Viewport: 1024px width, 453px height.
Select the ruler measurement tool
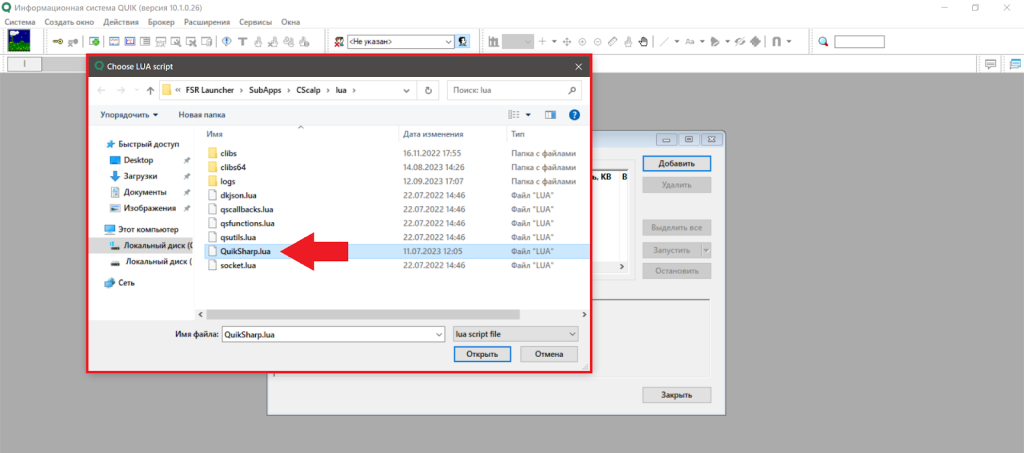point(612,41)
